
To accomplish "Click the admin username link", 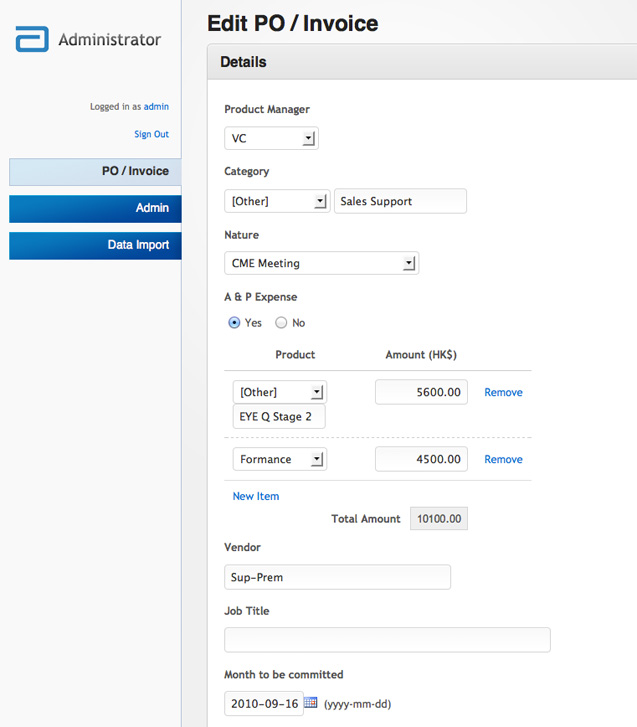I will (x=156, y=107).
